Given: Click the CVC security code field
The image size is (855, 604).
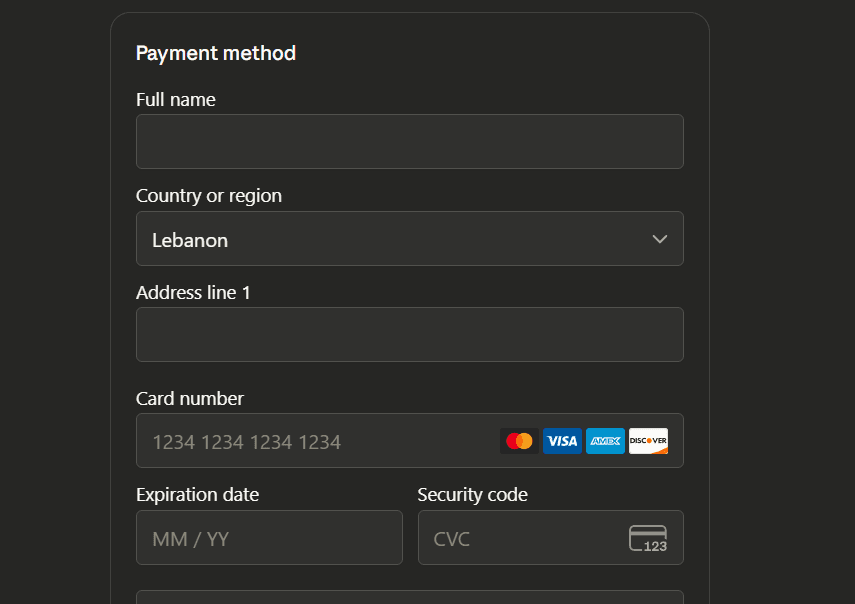Looking at the screenshot, I should (x=520, y=537).
